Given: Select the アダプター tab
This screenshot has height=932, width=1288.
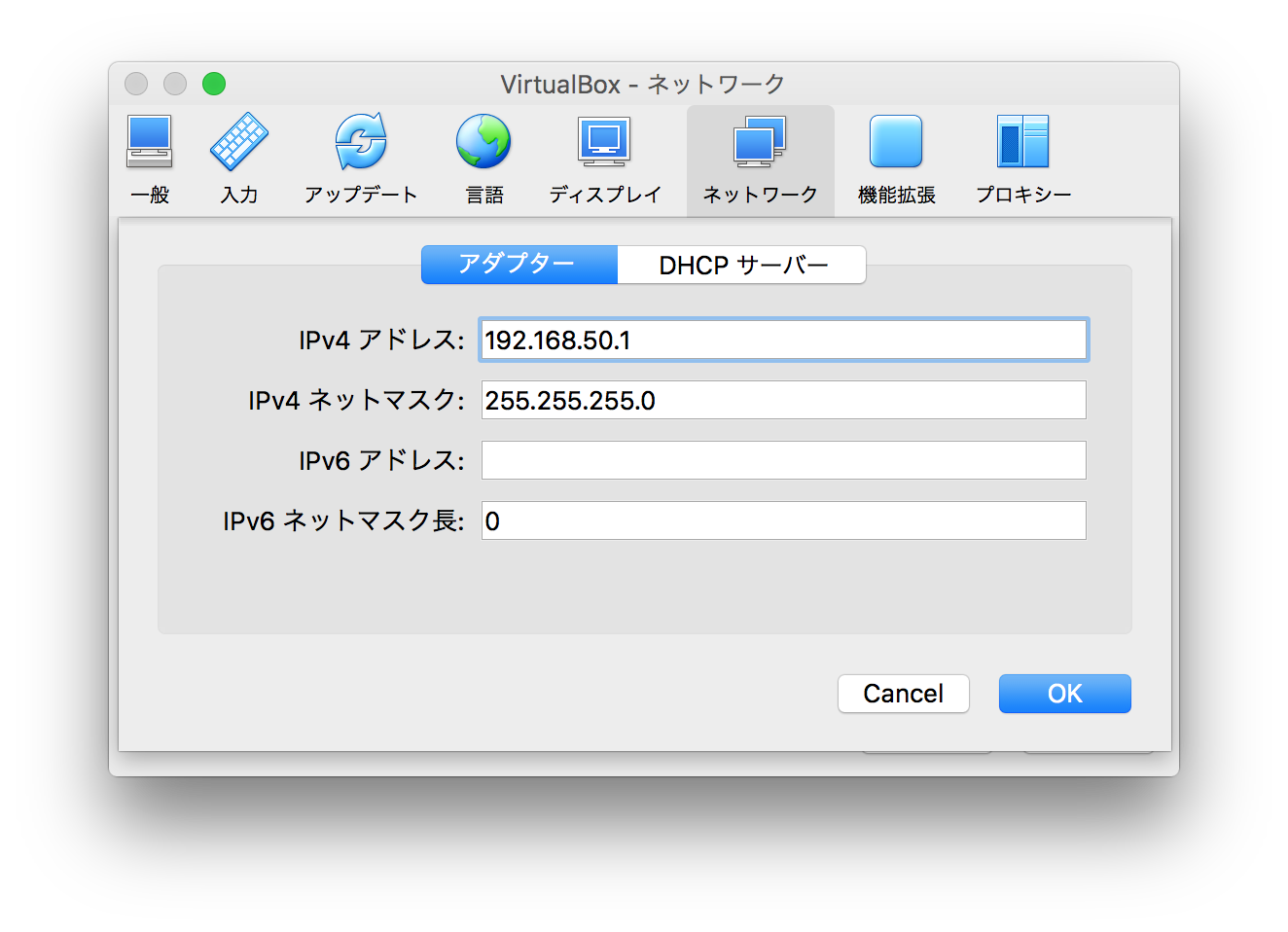Looking at the screenshot, I should [519, 265].
